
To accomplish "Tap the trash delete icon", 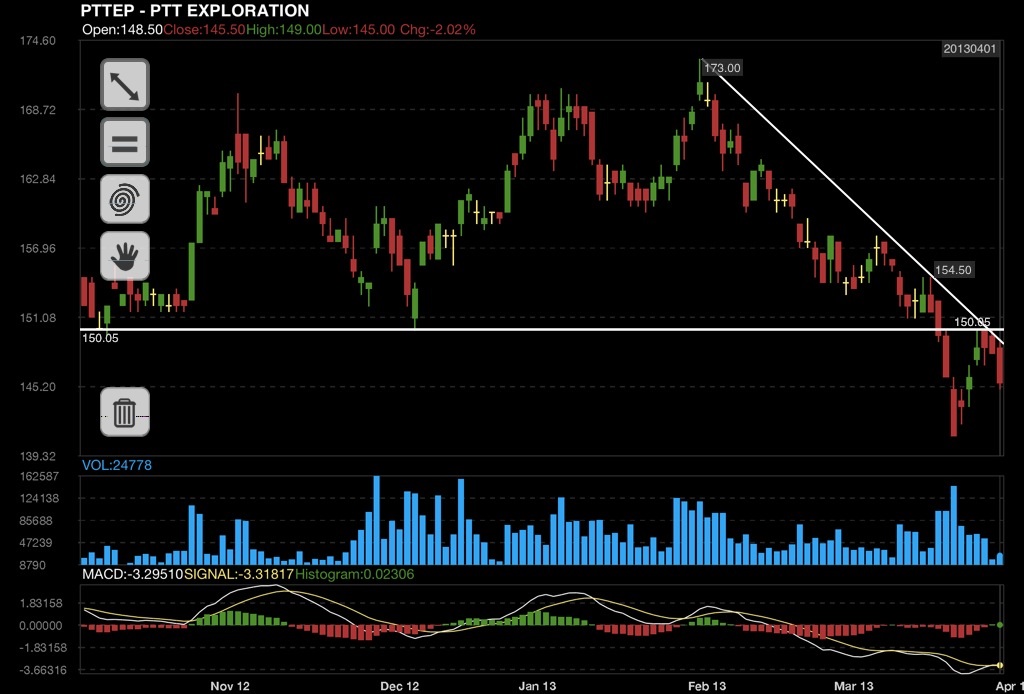I will pyautogui.click(x=125, y=412).
